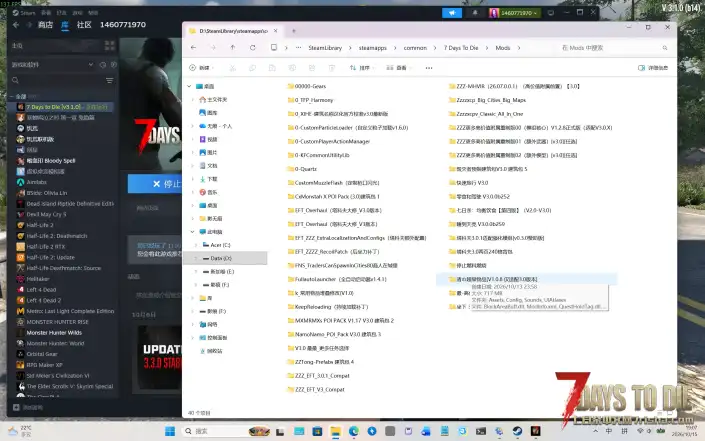Click the File Explorer taskbar icon
This screenshot has width=705, height=441.
[x=335, y=431]
